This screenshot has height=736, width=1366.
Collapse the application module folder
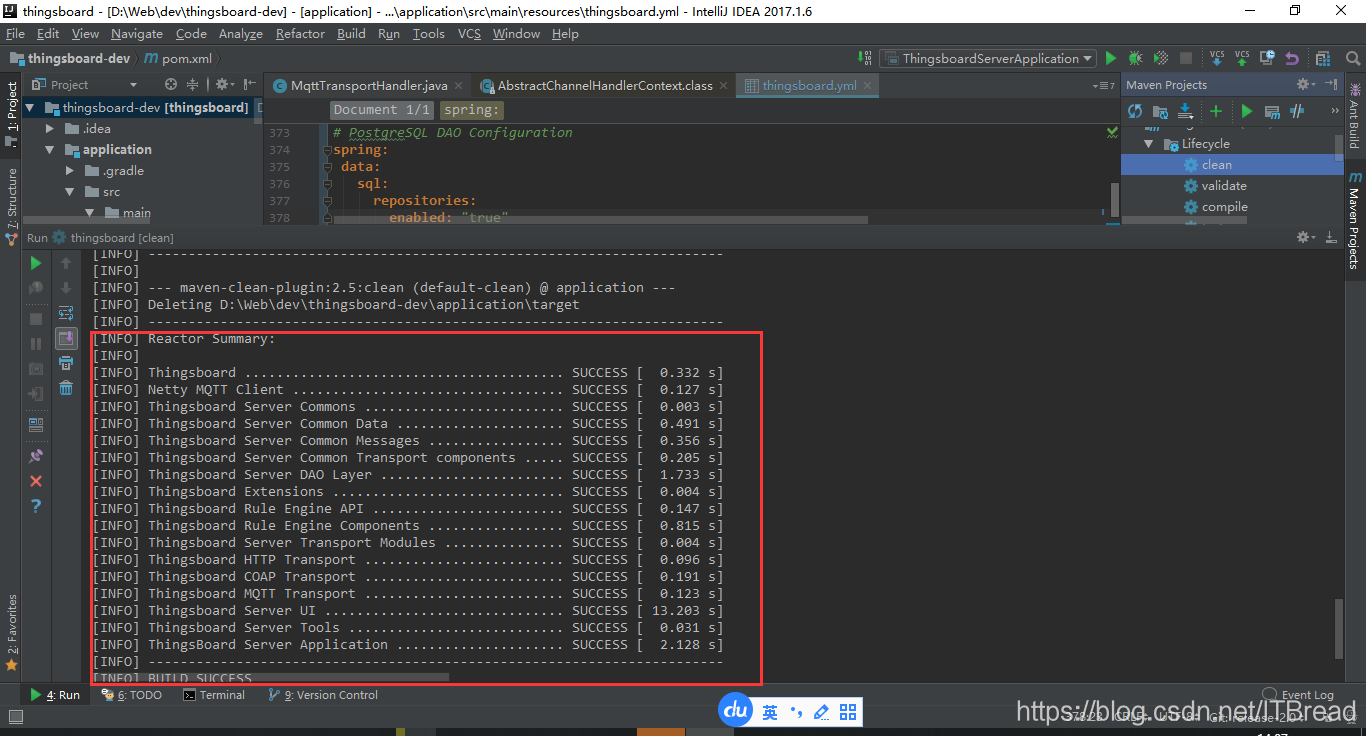click(x=50, y=150)
